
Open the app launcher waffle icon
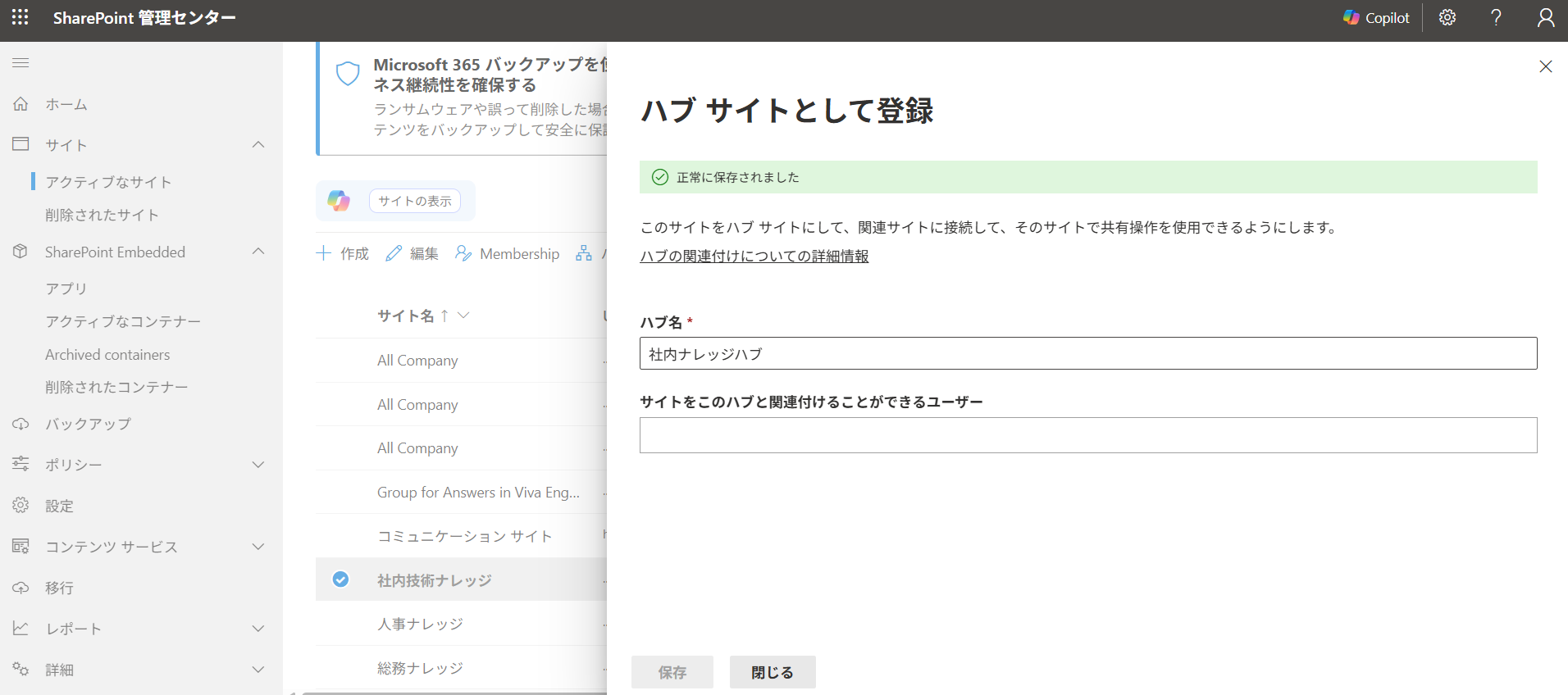point(21,17)
